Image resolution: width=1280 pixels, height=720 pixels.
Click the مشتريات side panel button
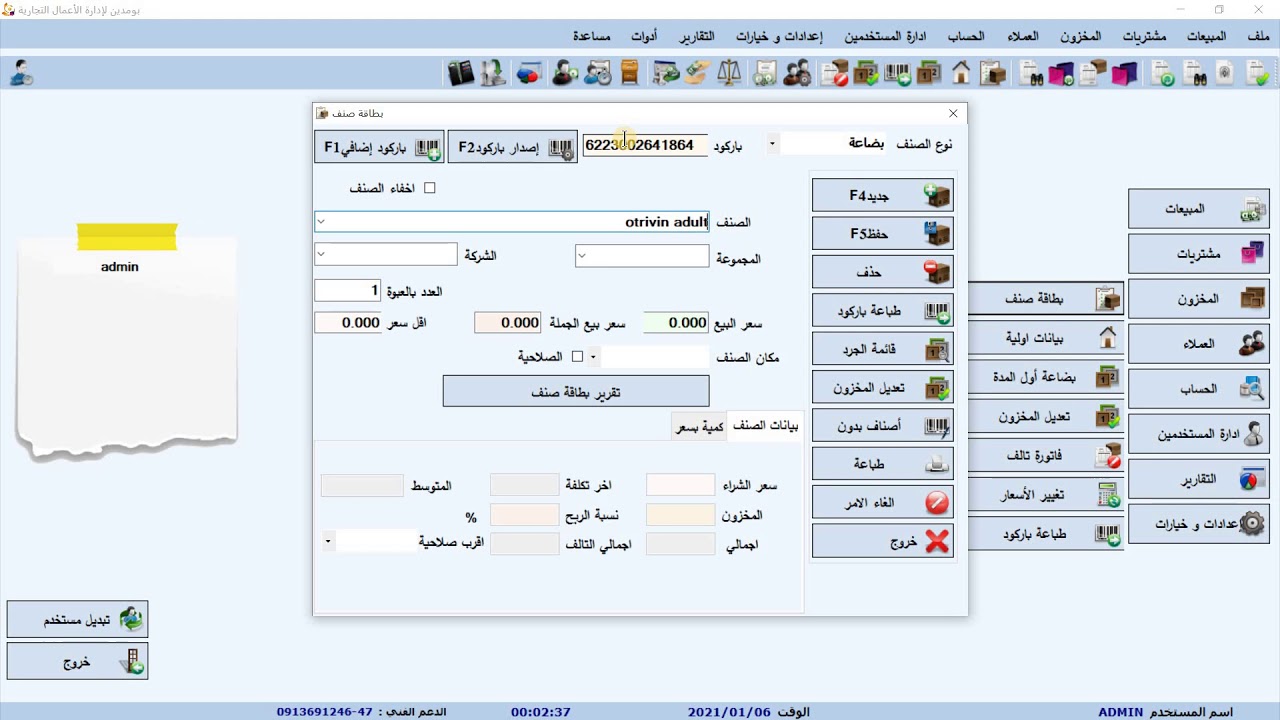click(x=1199, y=254)
